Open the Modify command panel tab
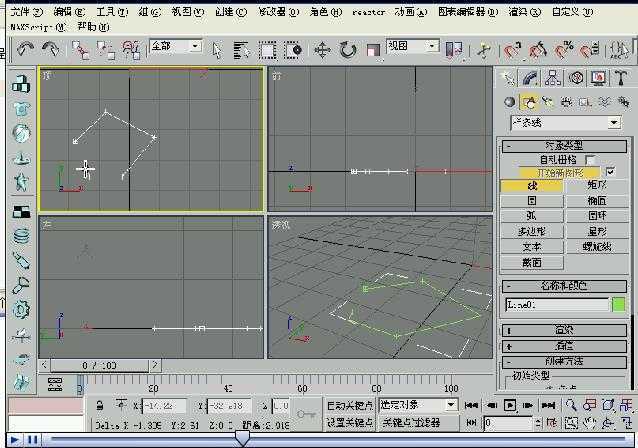The width and height of the screenshot is (638, 448). pos(530,78)
